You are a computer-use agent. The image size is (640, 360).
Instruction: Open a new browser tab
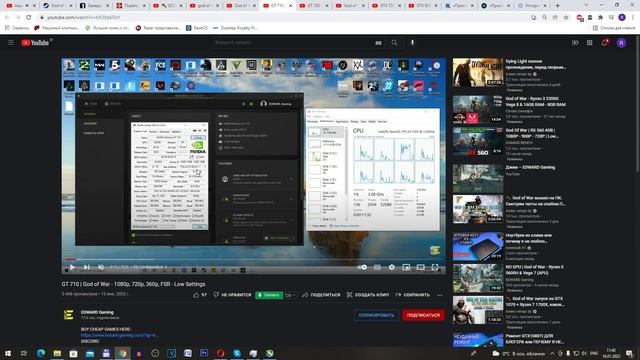pos(558,6)
